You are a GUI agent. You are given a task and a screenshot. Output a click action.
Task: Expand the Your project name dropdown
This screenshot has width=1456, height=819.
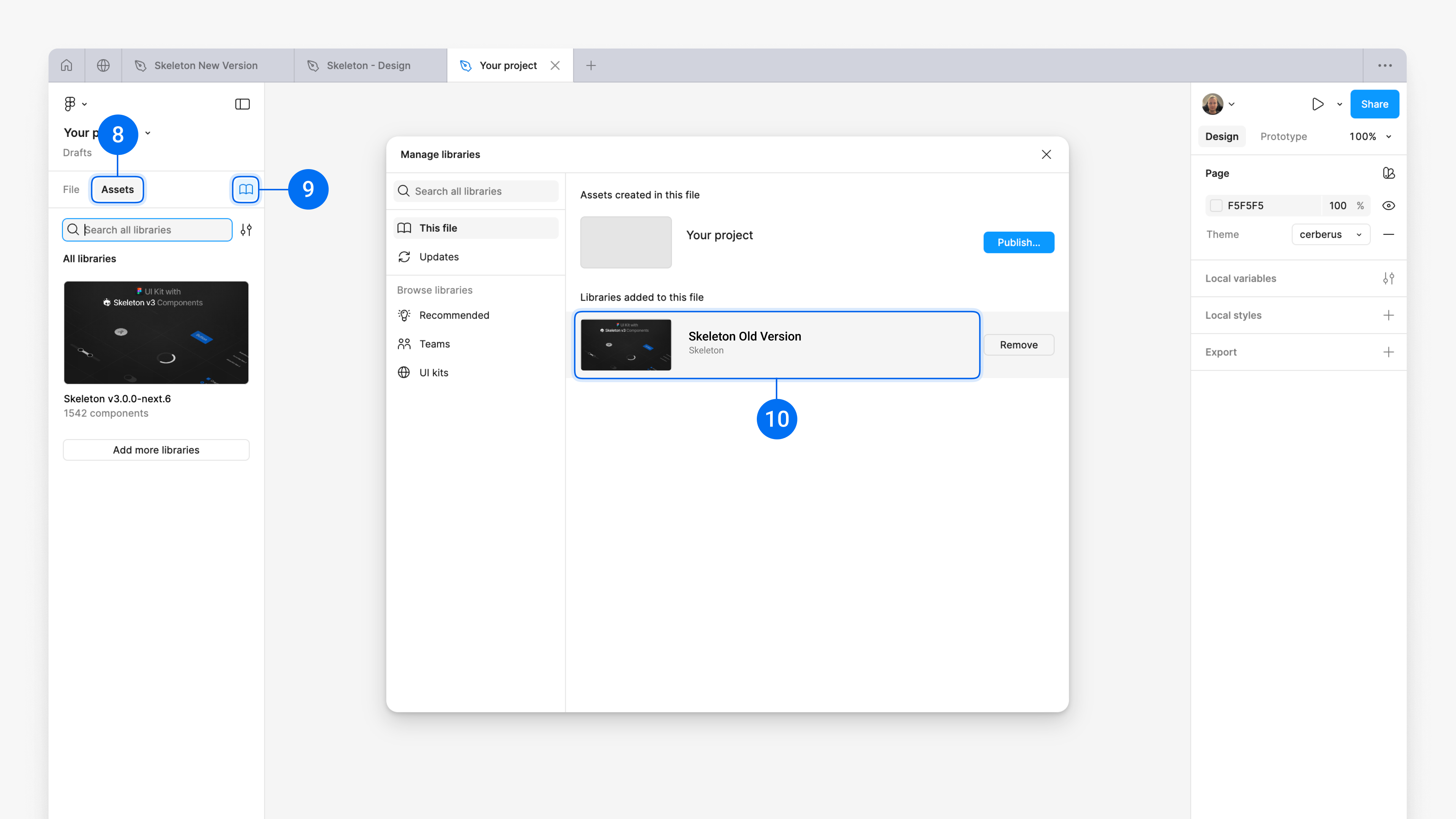[x=147, y=133]
